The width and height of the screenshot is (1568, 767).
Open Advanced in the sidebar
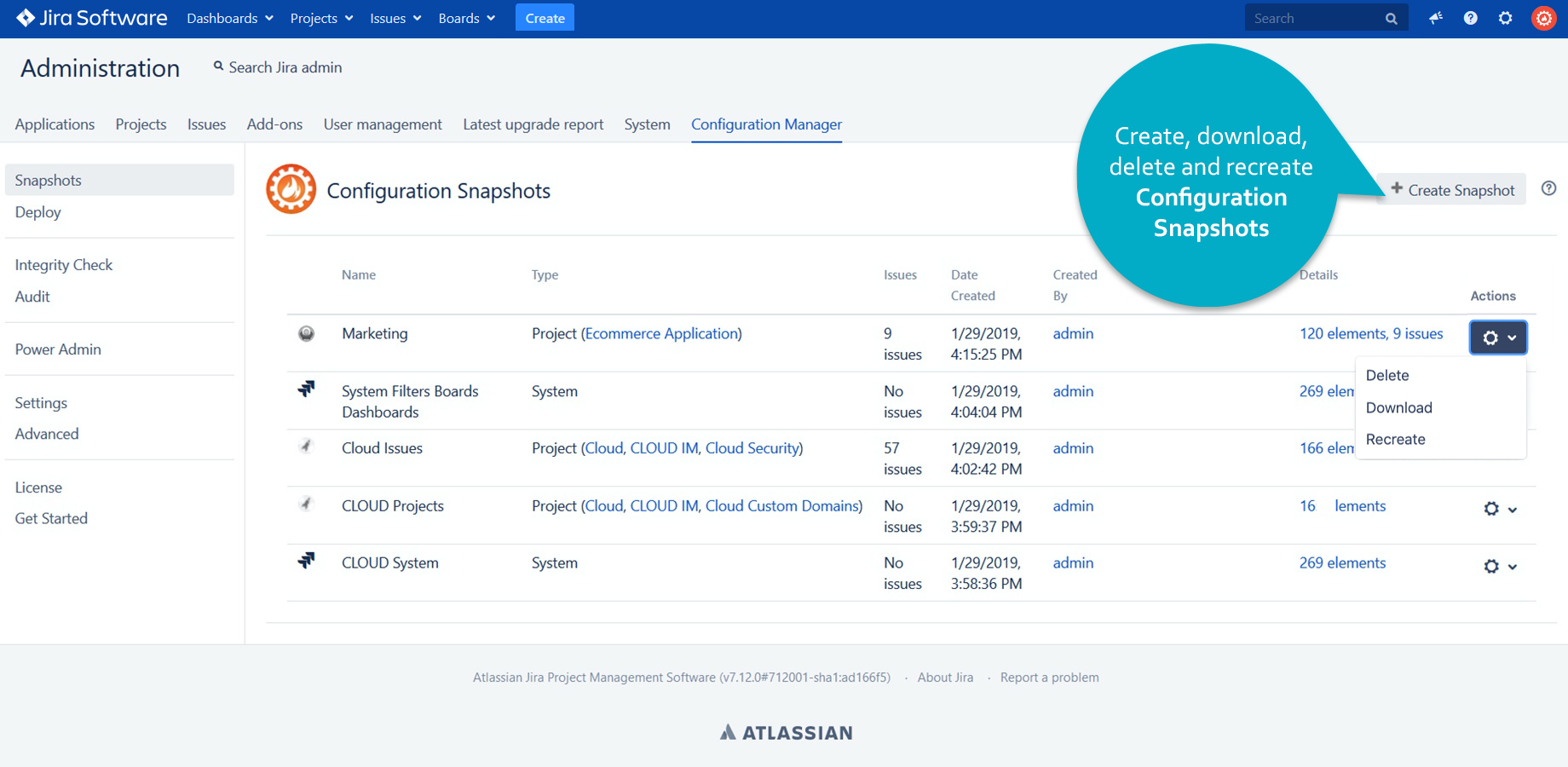[x=47, y=434]
